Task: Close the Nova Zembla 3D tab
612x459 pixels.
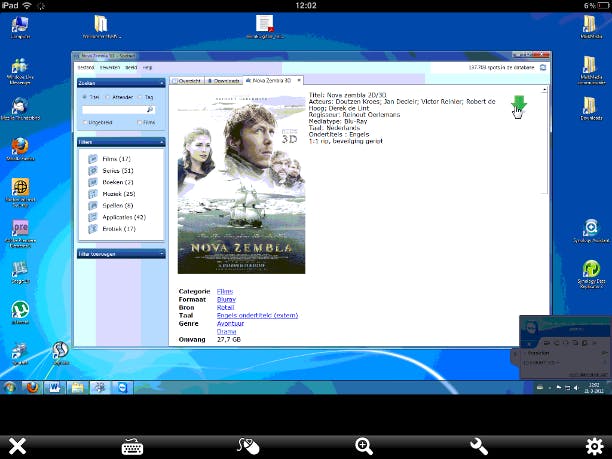Action: tap(299, 80)
